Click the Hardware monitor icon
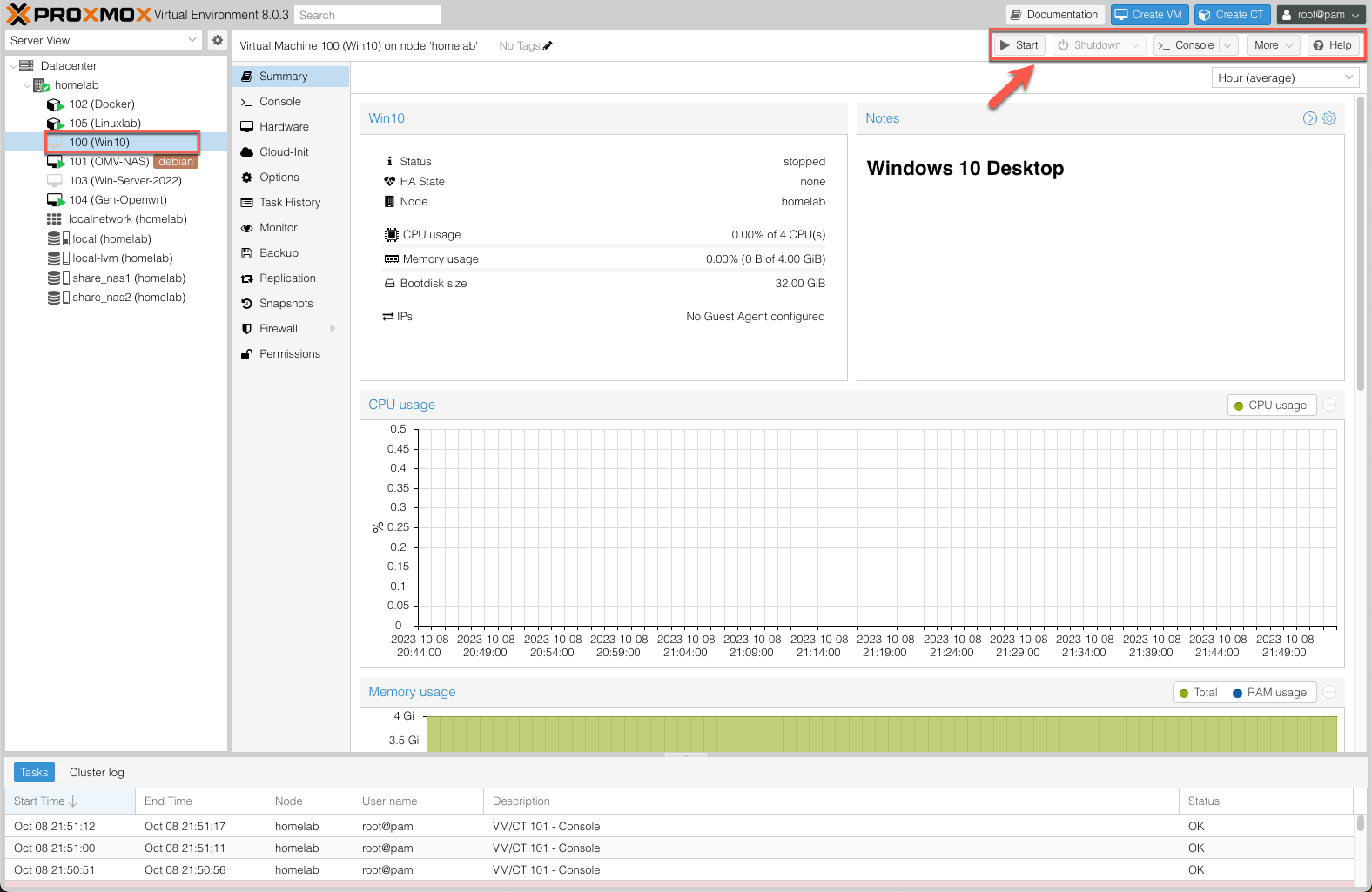Screen dimensions: 1372x892 tap(247, 127)
